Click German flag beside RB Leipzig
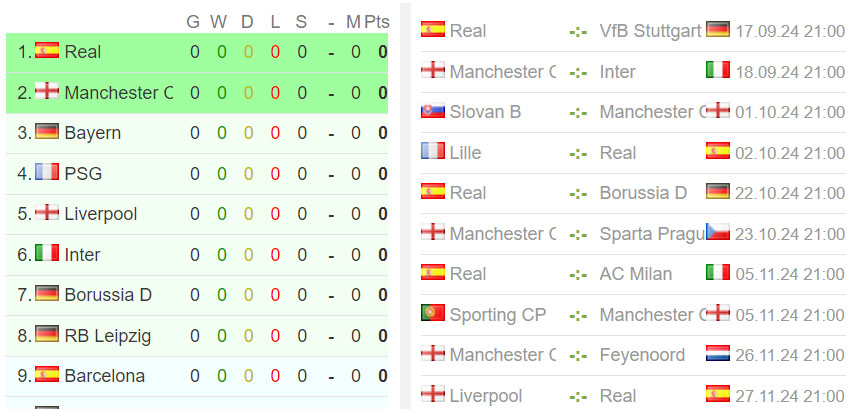 pos(47,334)
